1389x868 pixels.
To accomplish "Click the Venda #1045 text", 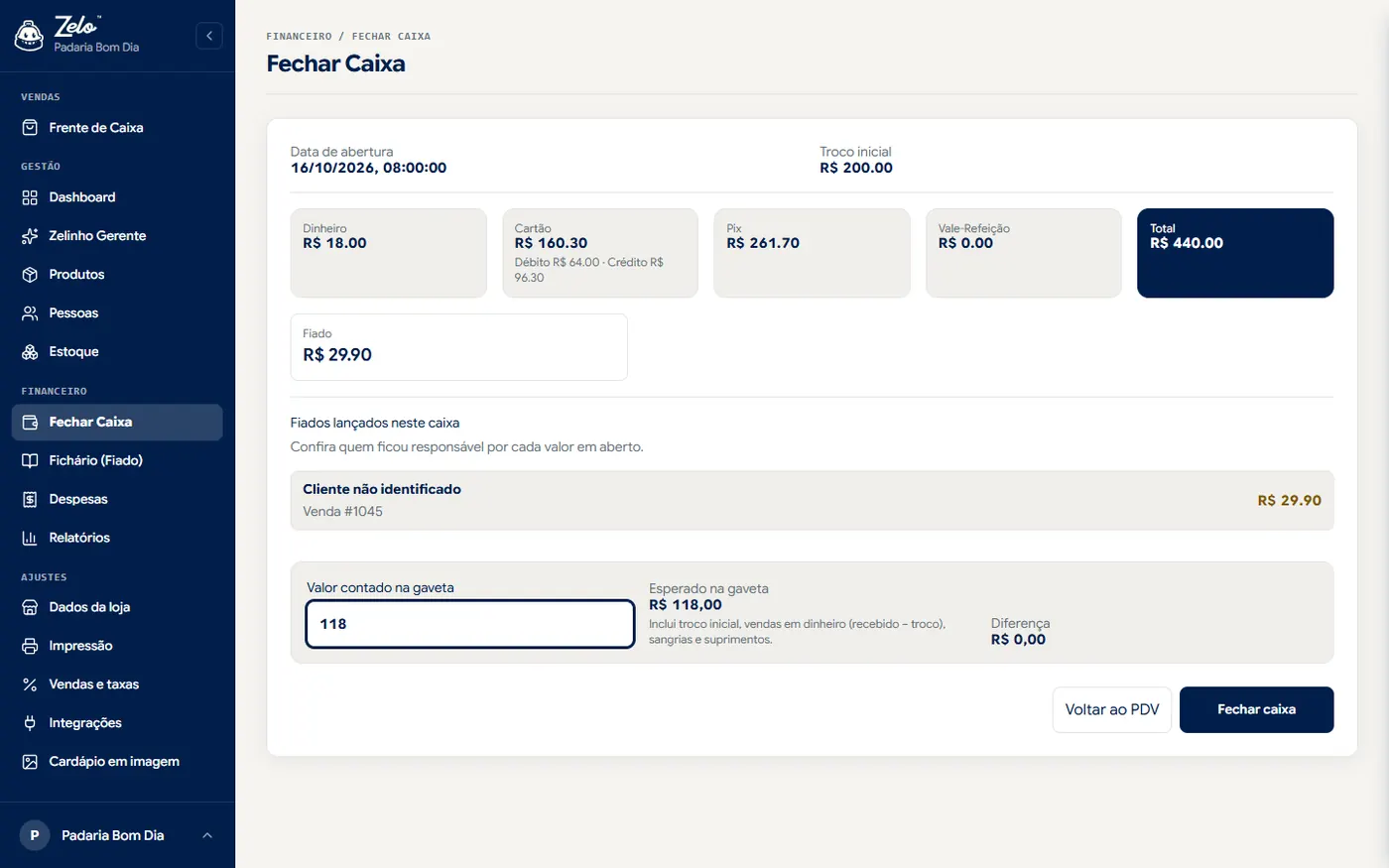I will click(x=342, y=512).
